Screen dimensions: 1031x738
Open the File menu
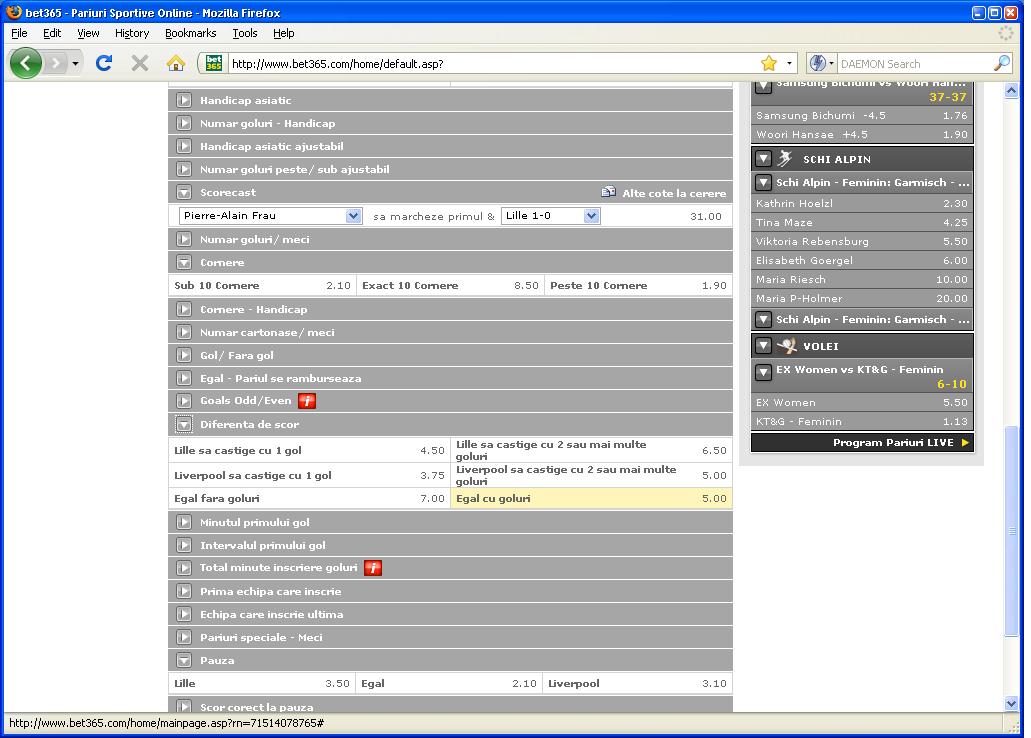click(x=19, y=33)
